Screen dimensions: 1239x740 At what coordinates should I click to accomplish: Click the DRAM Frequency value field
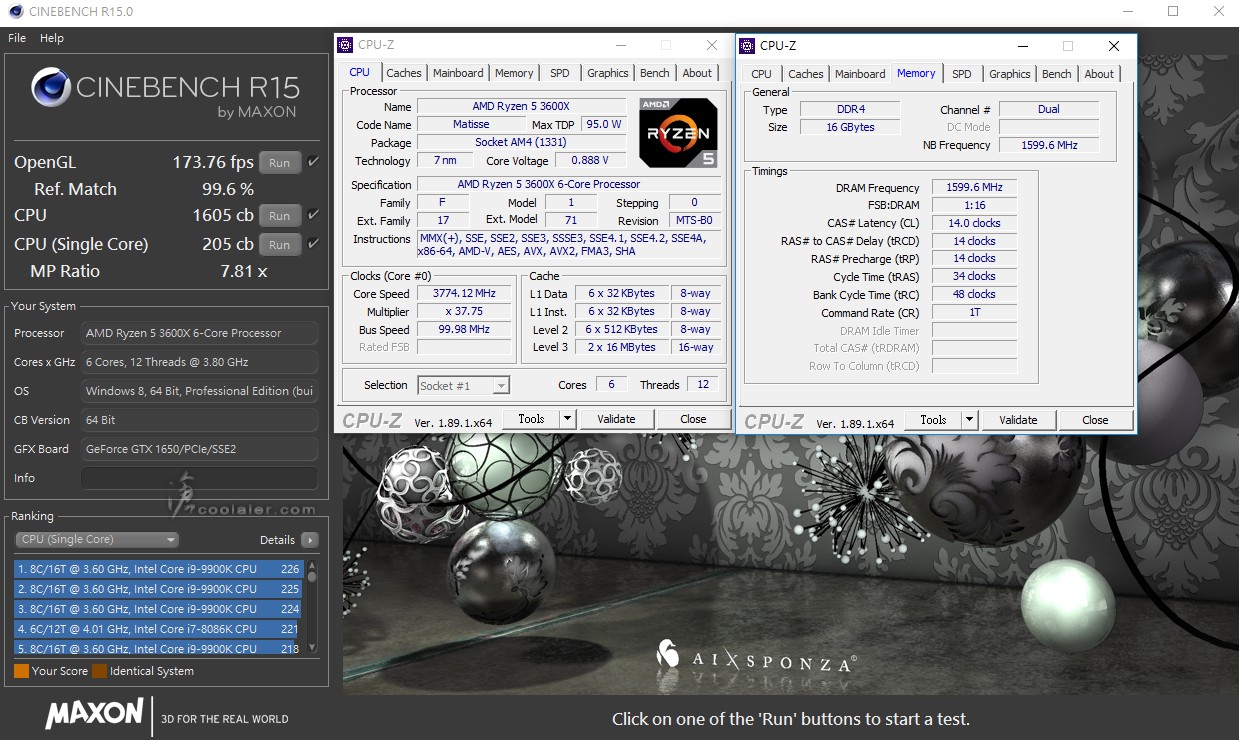(x=974, y=188)
